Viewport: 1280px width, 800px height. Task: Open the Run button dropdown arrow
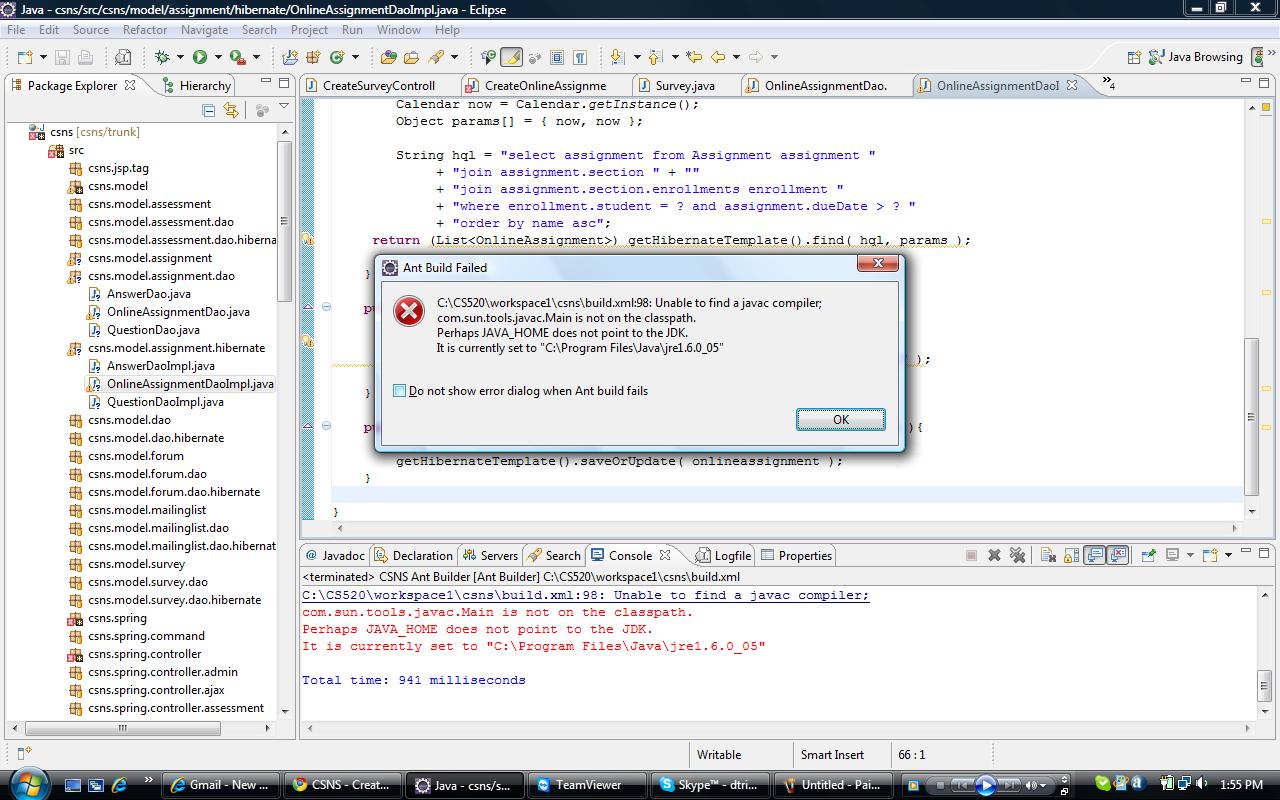click(x=218, y=57)
